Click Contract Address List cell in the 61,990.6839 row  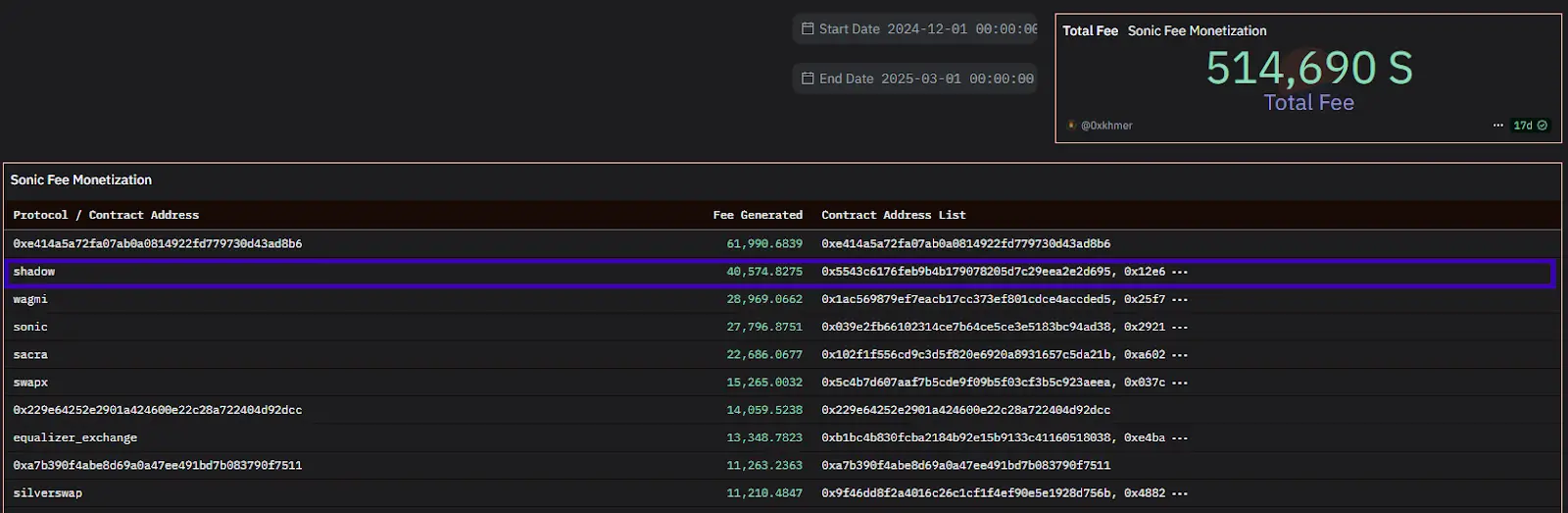coord(966,243)
